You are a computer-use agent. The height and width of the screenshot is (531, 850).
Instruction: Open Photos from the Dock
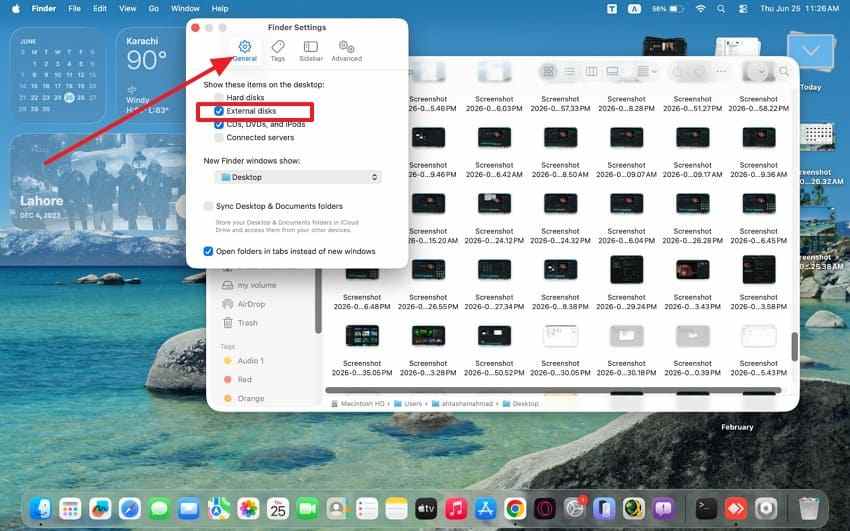point(248,509)
